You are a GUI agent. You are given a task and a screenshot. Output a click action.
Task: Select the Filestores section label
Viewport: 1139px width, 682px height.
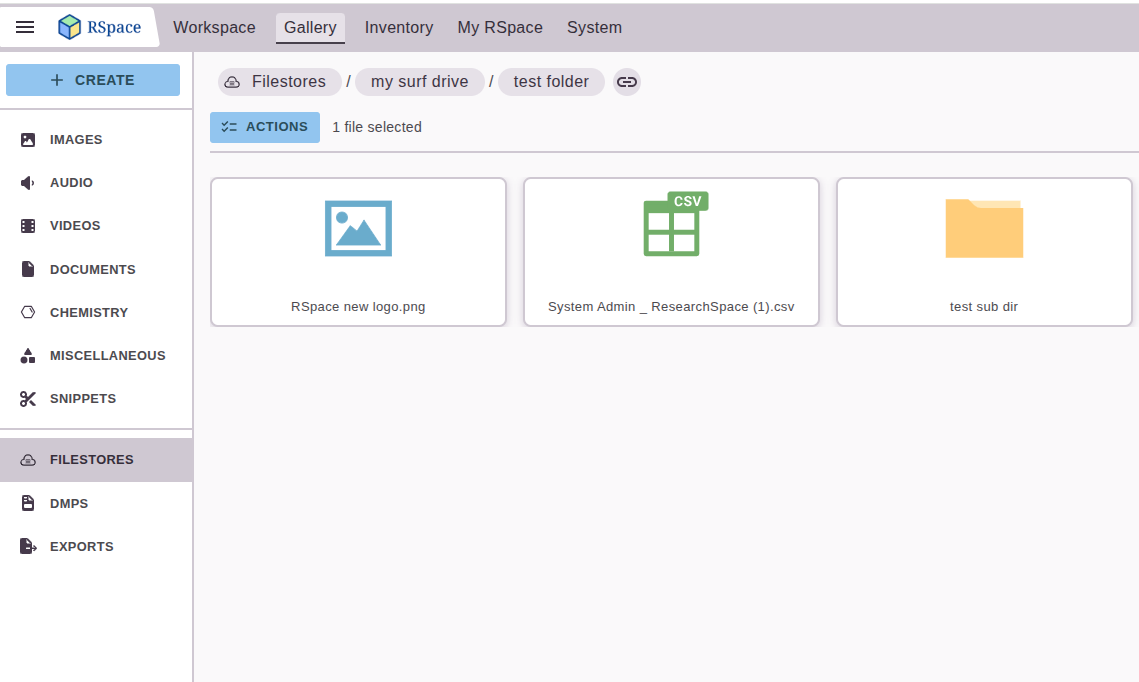pyautogui.click(x=92, y=460)
